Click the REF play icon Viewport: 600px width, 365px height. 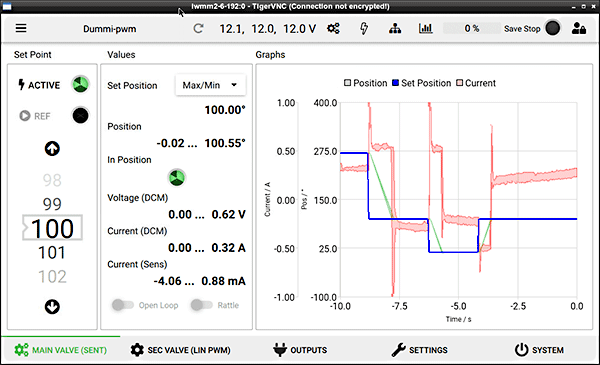coord(25,116)
